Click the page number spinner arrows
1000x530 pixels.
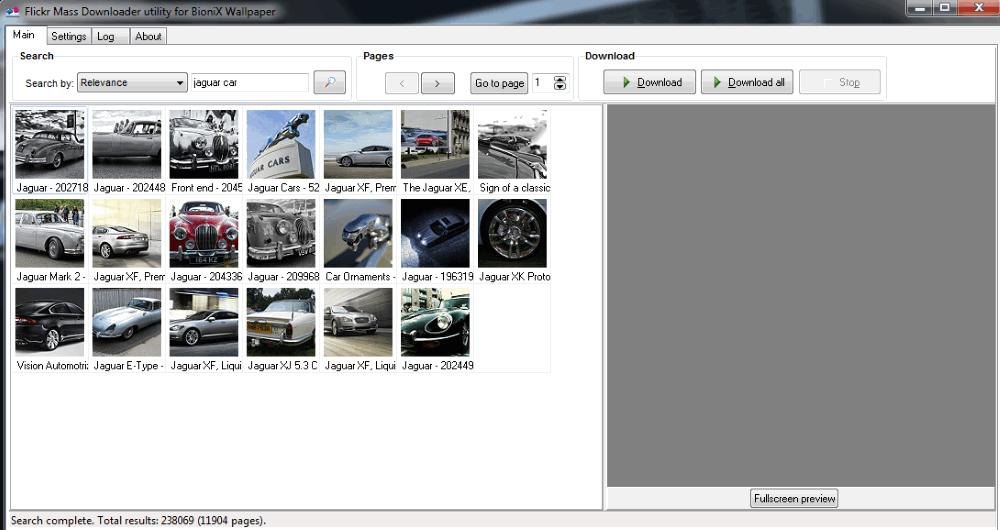[x=560, y=83]
